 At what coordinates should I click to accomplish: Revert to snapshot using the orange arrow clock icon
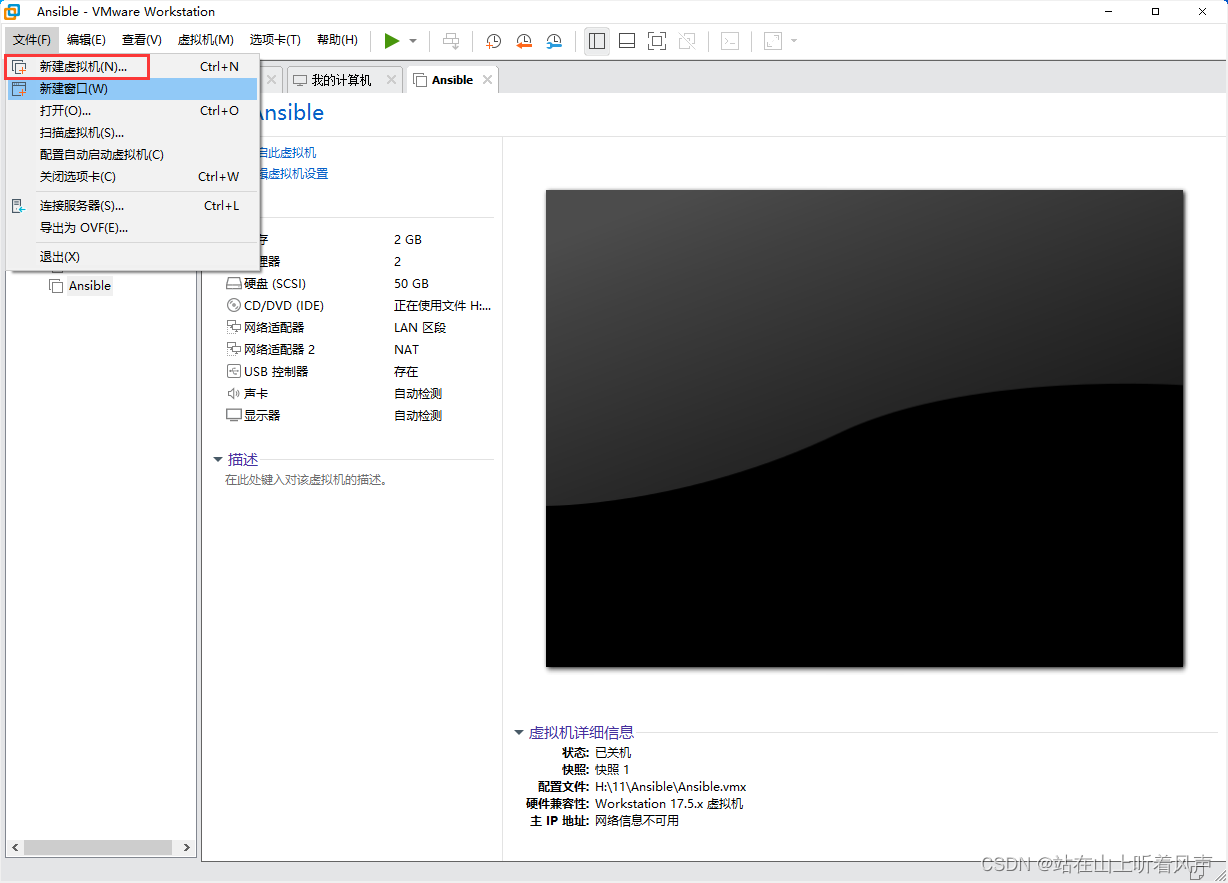click(524, 41)
